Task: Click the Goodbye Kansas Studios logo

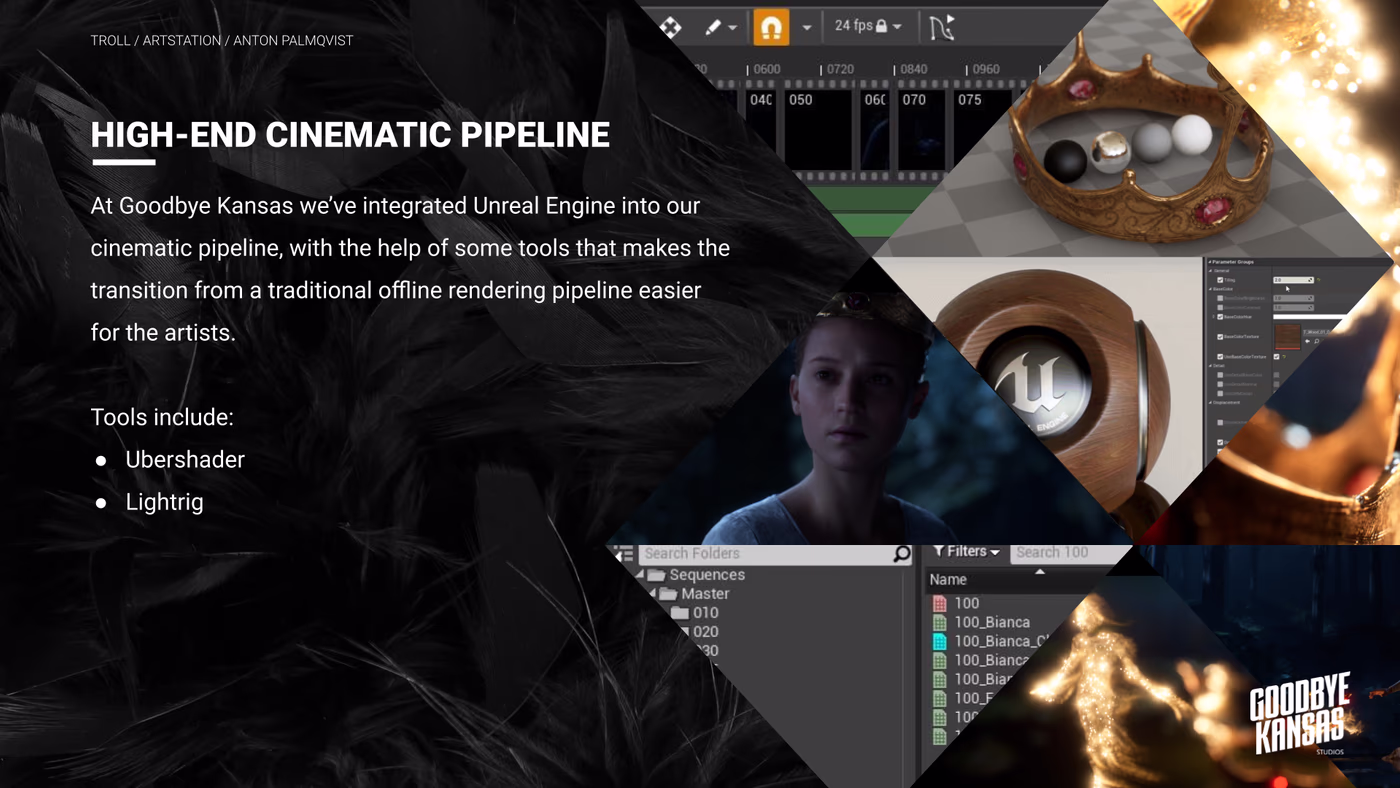Action: pyautogui.click(x=1300, y=714)
